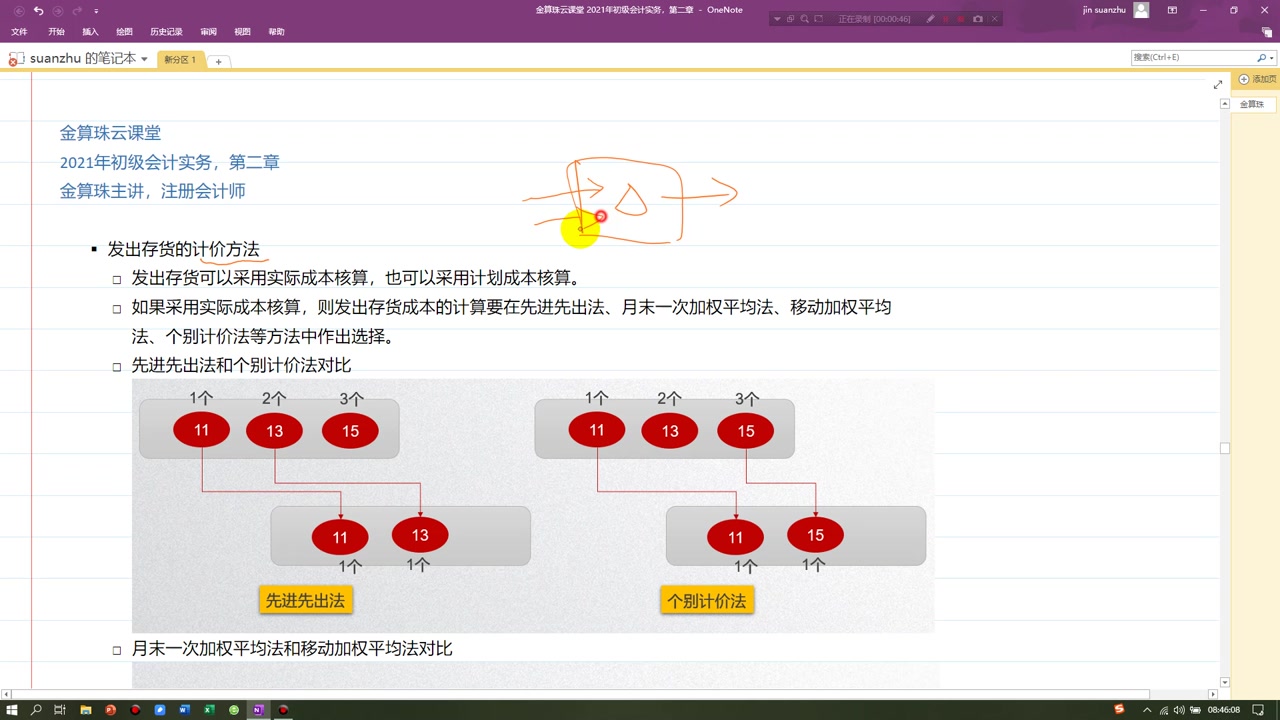Open the 视图 ribbon tab
This screenshot has width=1280, height=720.
[x=242, y=32]
